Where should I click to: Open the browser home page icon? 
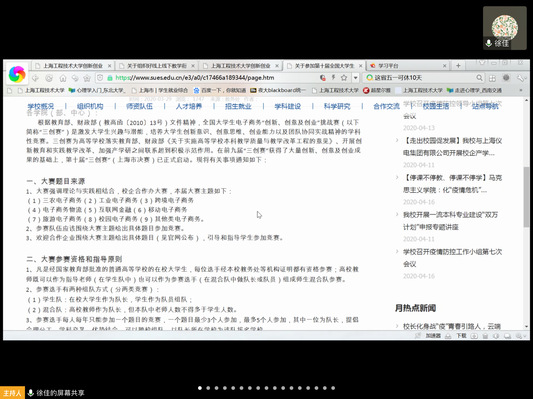63,78
